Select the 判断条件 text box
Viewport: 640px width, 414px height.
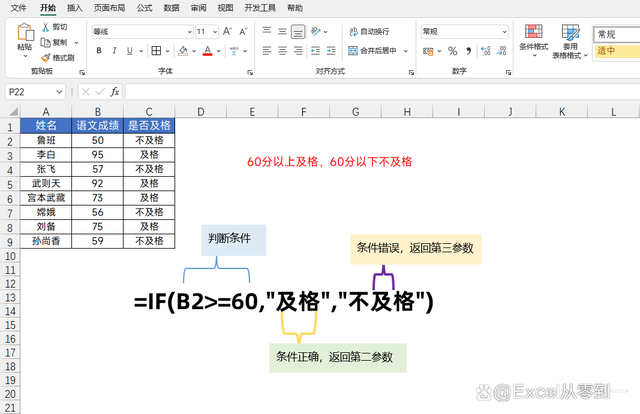[x=234, y=240]
